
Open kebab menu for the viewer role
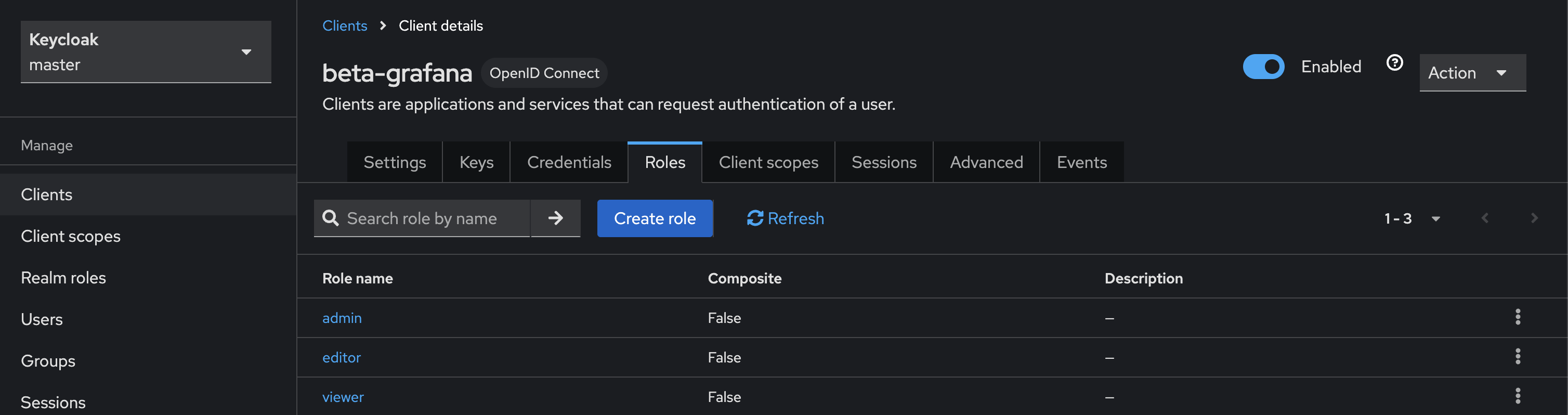coord(1518,396)
